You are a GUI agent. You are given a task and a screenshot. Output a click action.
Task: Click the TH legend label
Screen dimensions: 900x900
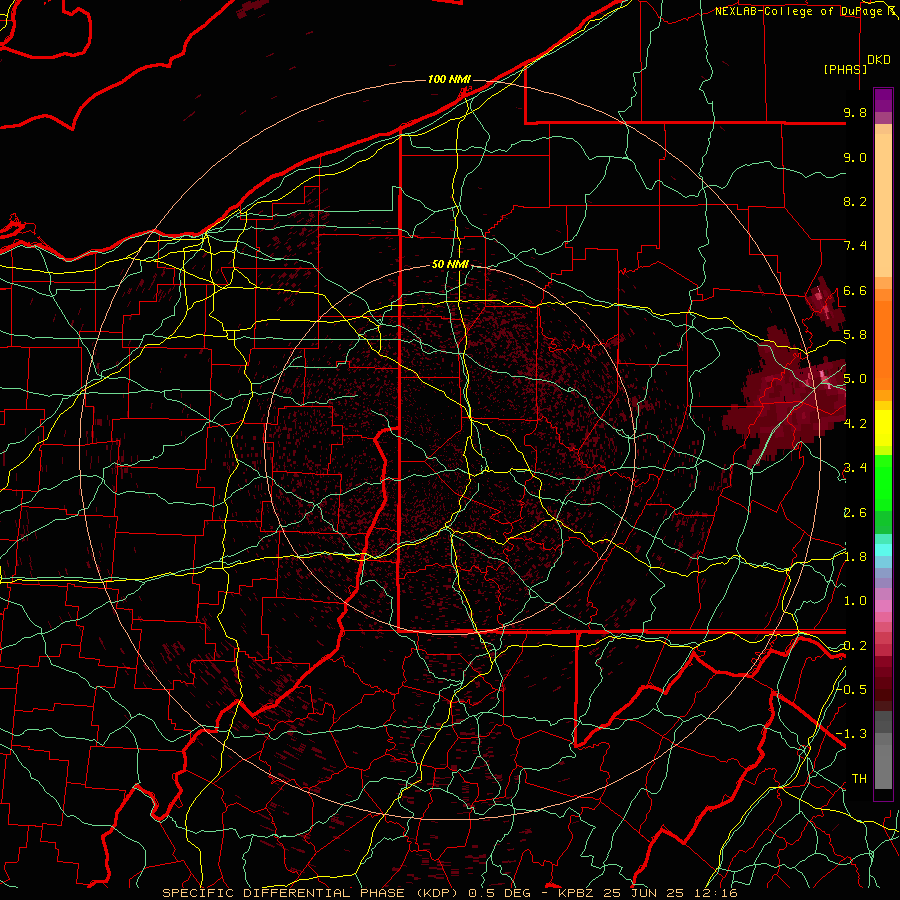tap(859, 779)
